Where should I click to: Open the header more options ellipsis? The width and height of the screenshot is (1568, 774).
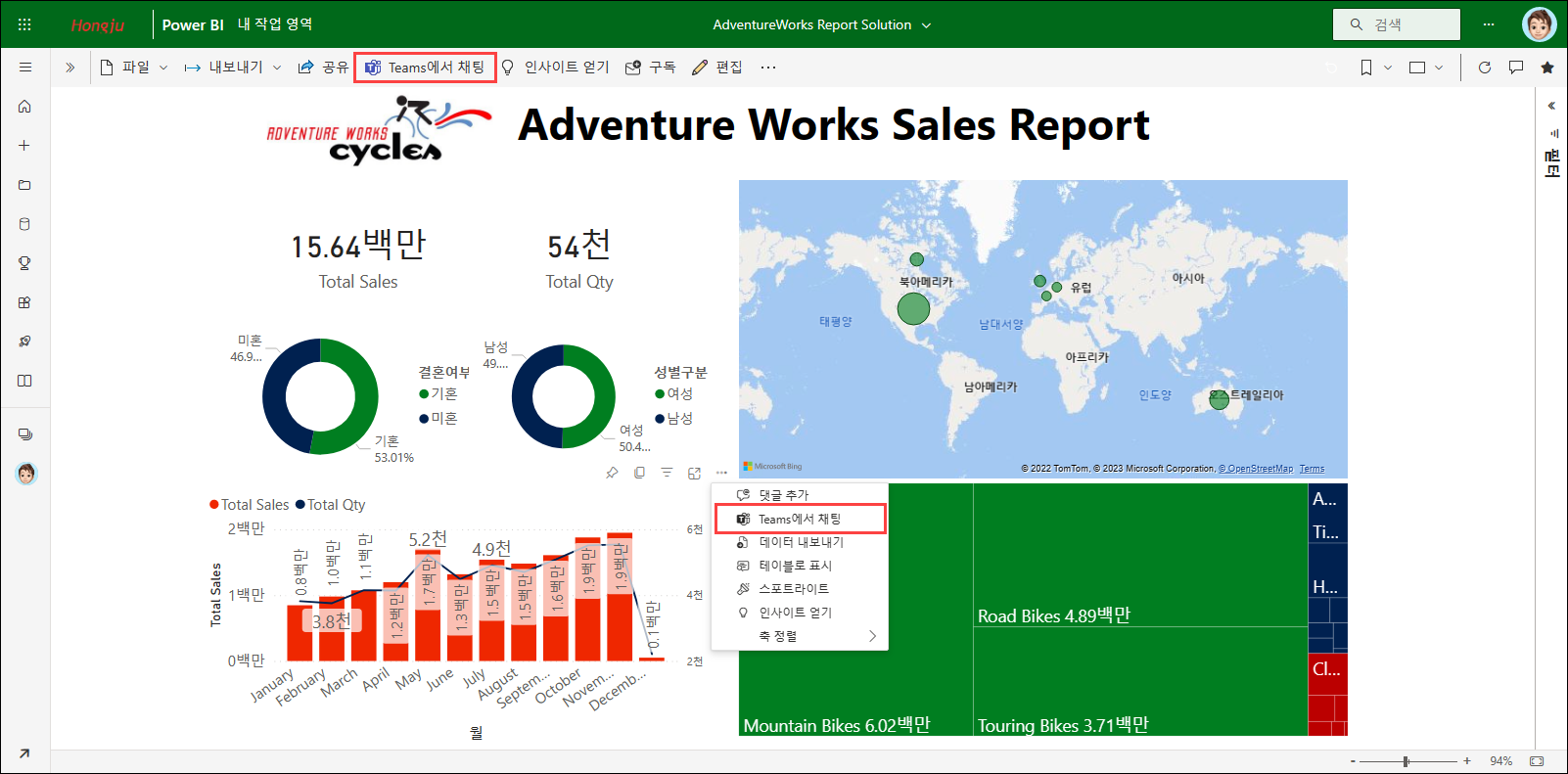pos(1489,24)
